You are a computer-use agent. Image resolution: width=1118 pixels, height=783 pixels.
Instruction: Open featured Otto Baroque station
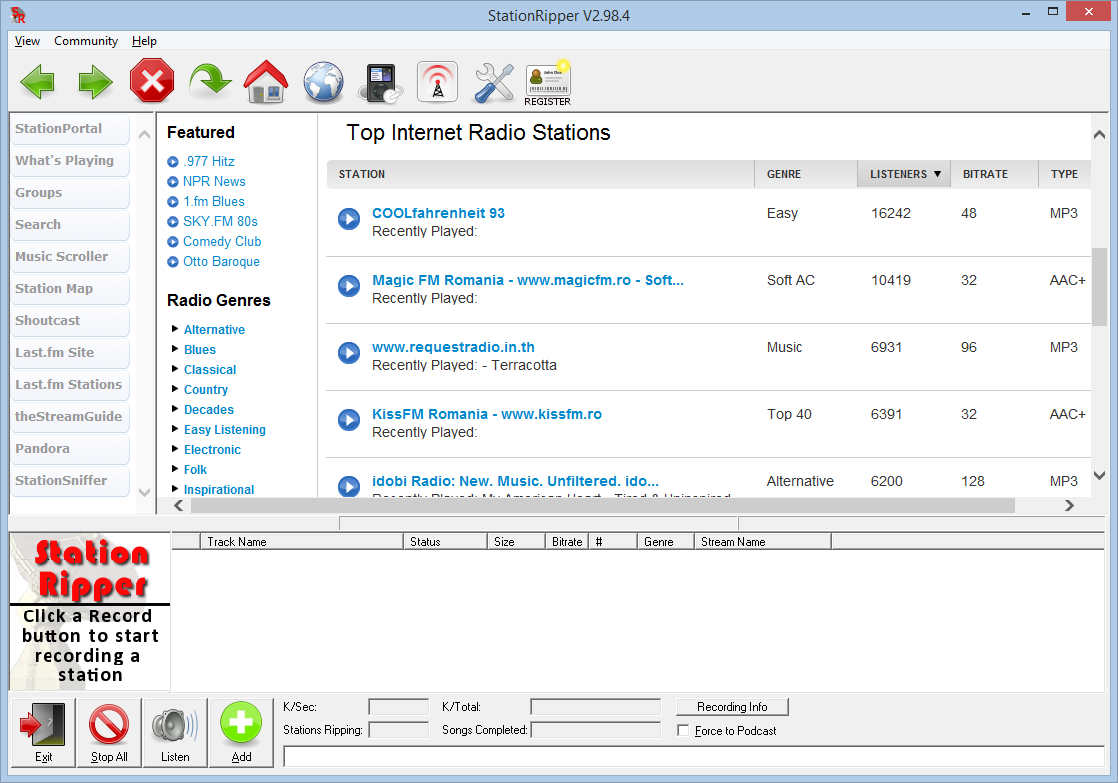221,261
